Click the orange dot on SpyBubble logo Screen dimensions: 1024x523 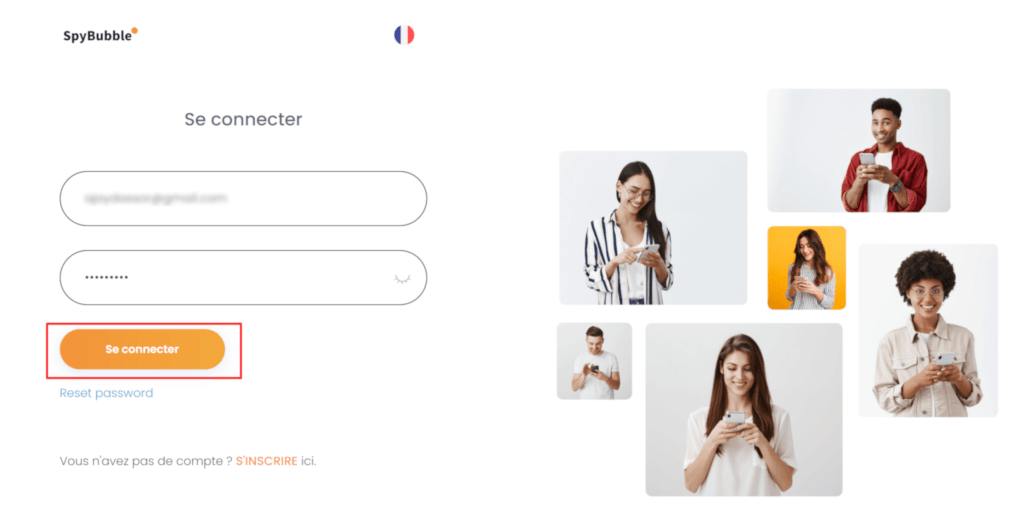135,30
